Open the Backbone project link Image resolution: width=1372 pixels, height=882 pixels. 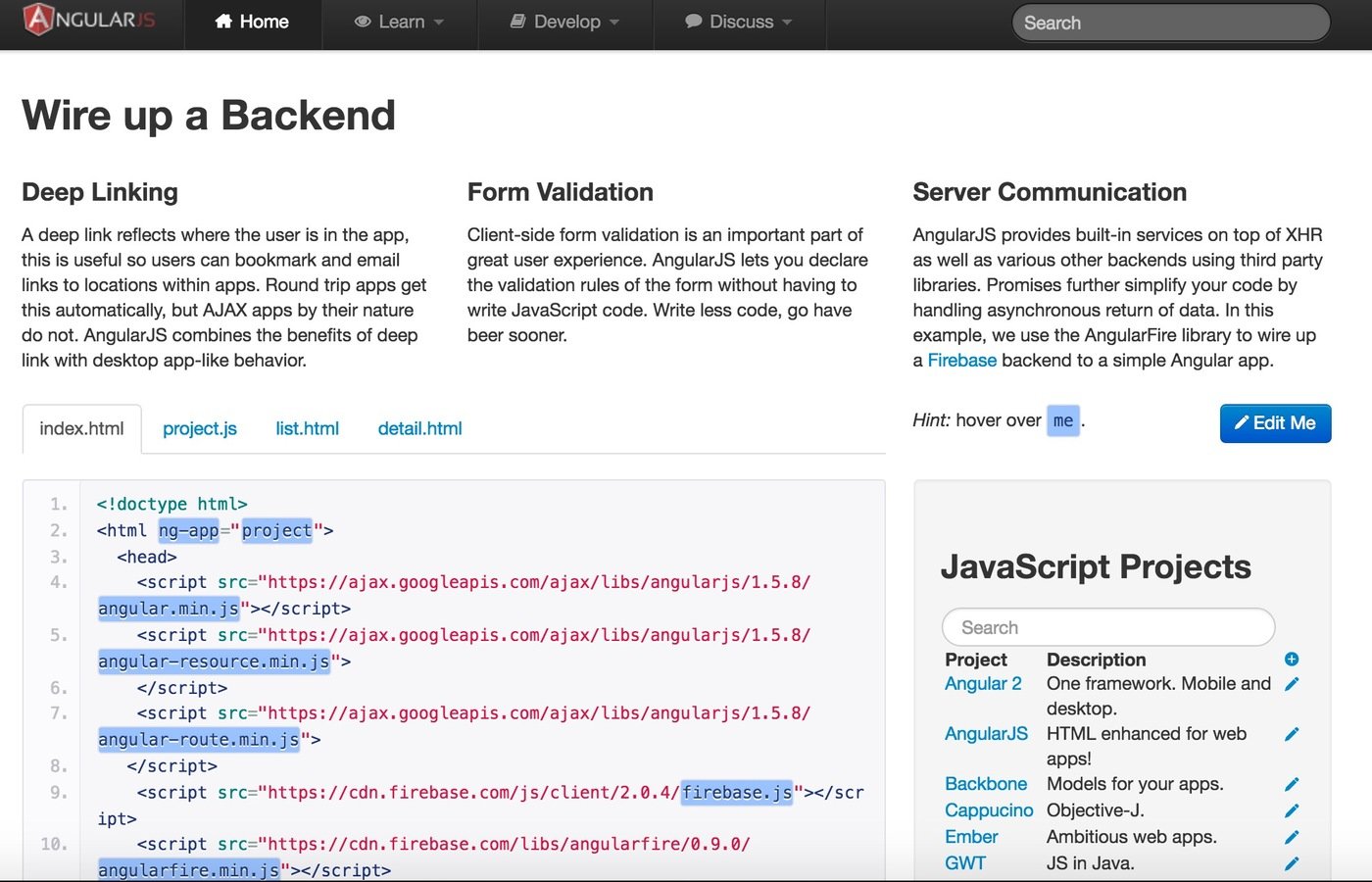986,784
